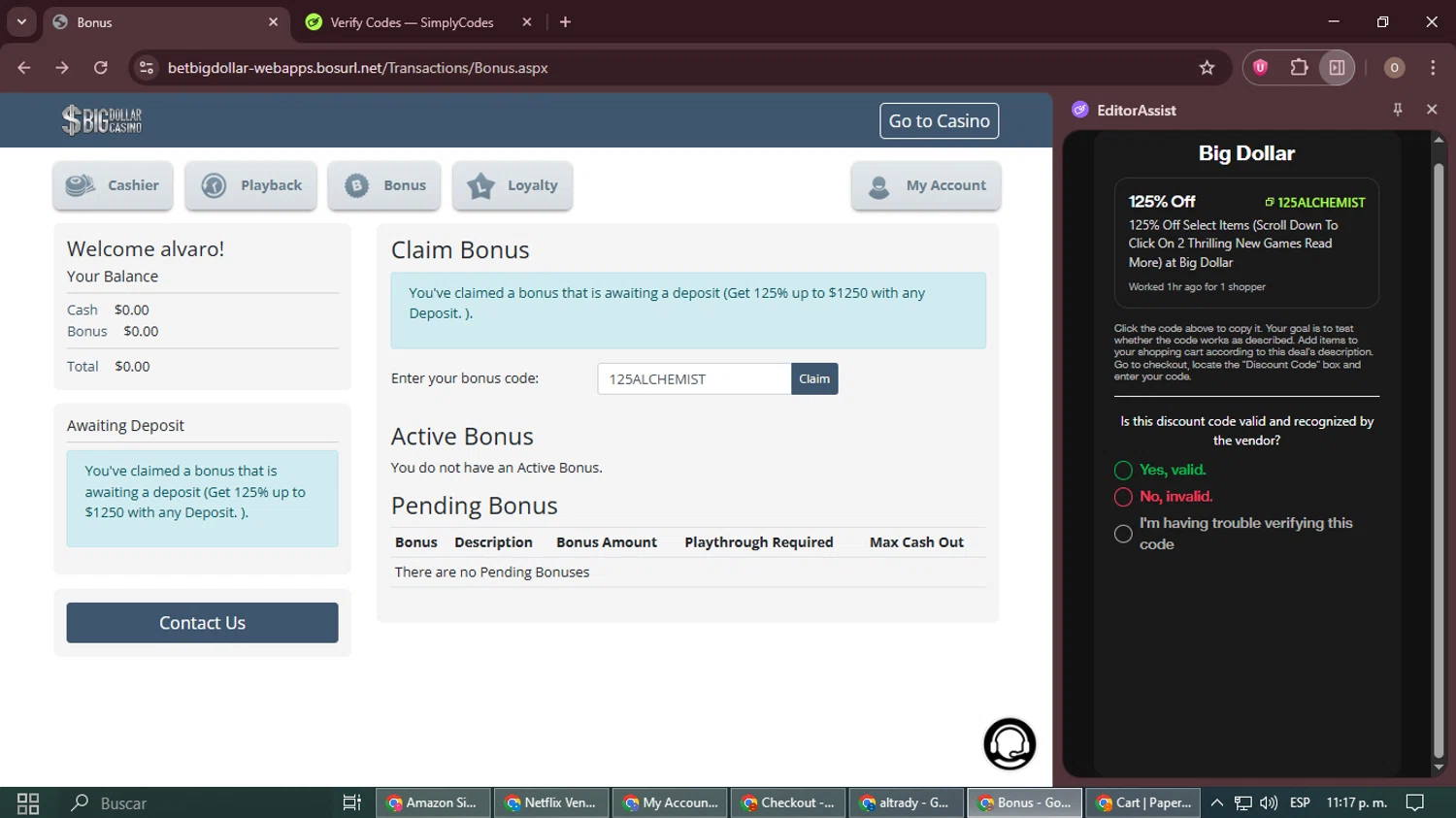This screenshot has height=818, width=1456.
Task: Open the Extensions puzzle menu
Action: click(x=1299, y=68)
